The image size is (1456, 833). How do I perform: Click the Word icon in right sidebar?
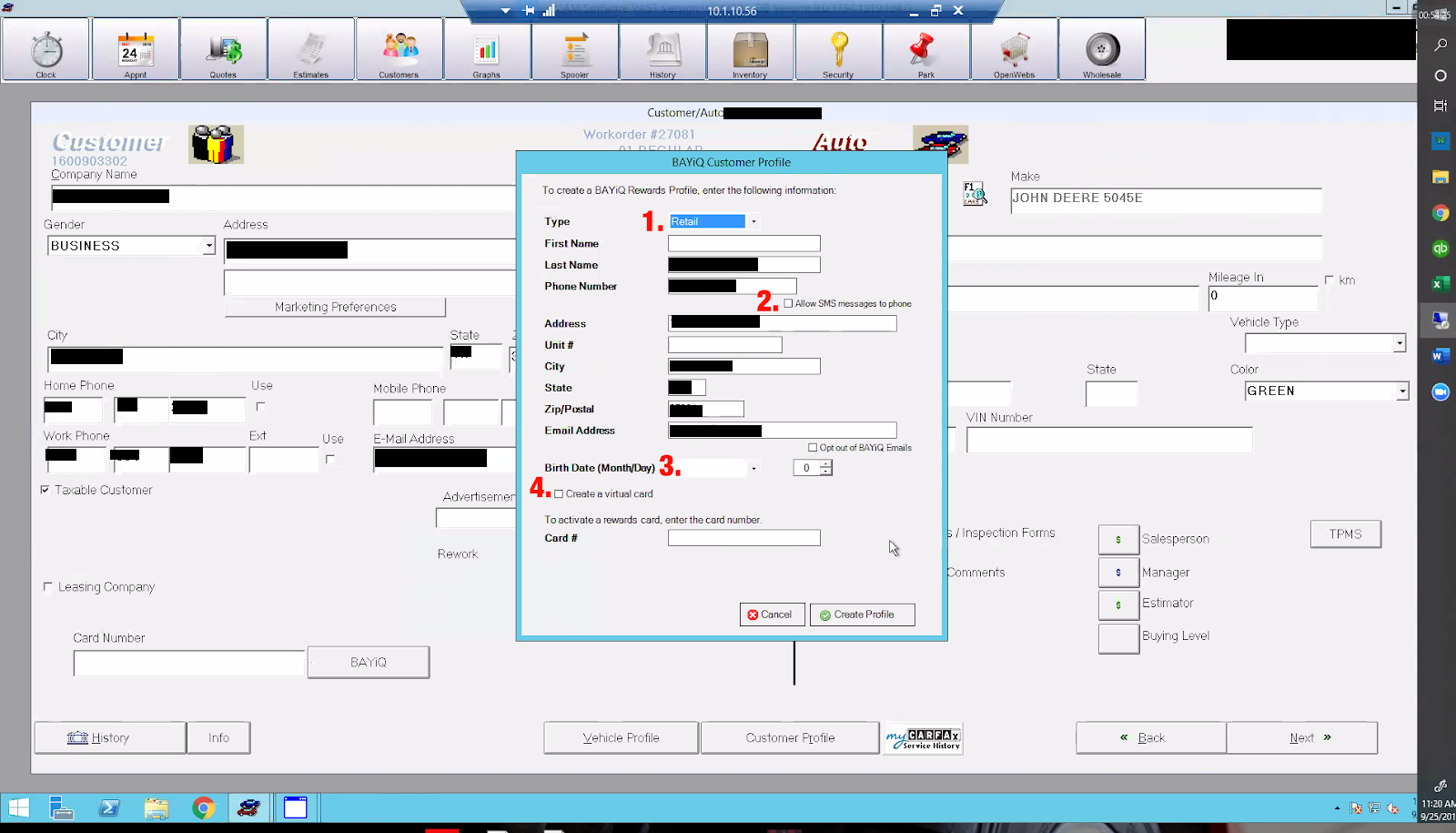pos(1440,356)
